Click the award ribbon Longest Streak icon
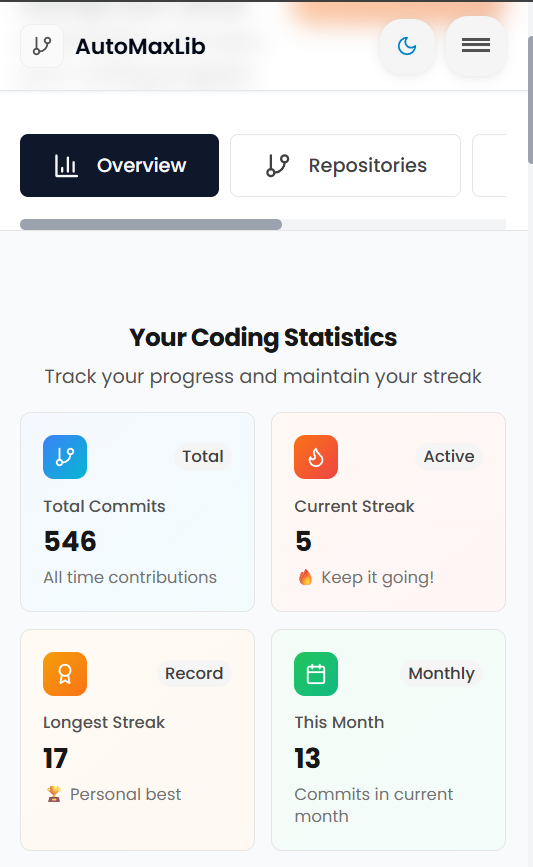Screen dimensions: 533x867 tap(65, 673)
